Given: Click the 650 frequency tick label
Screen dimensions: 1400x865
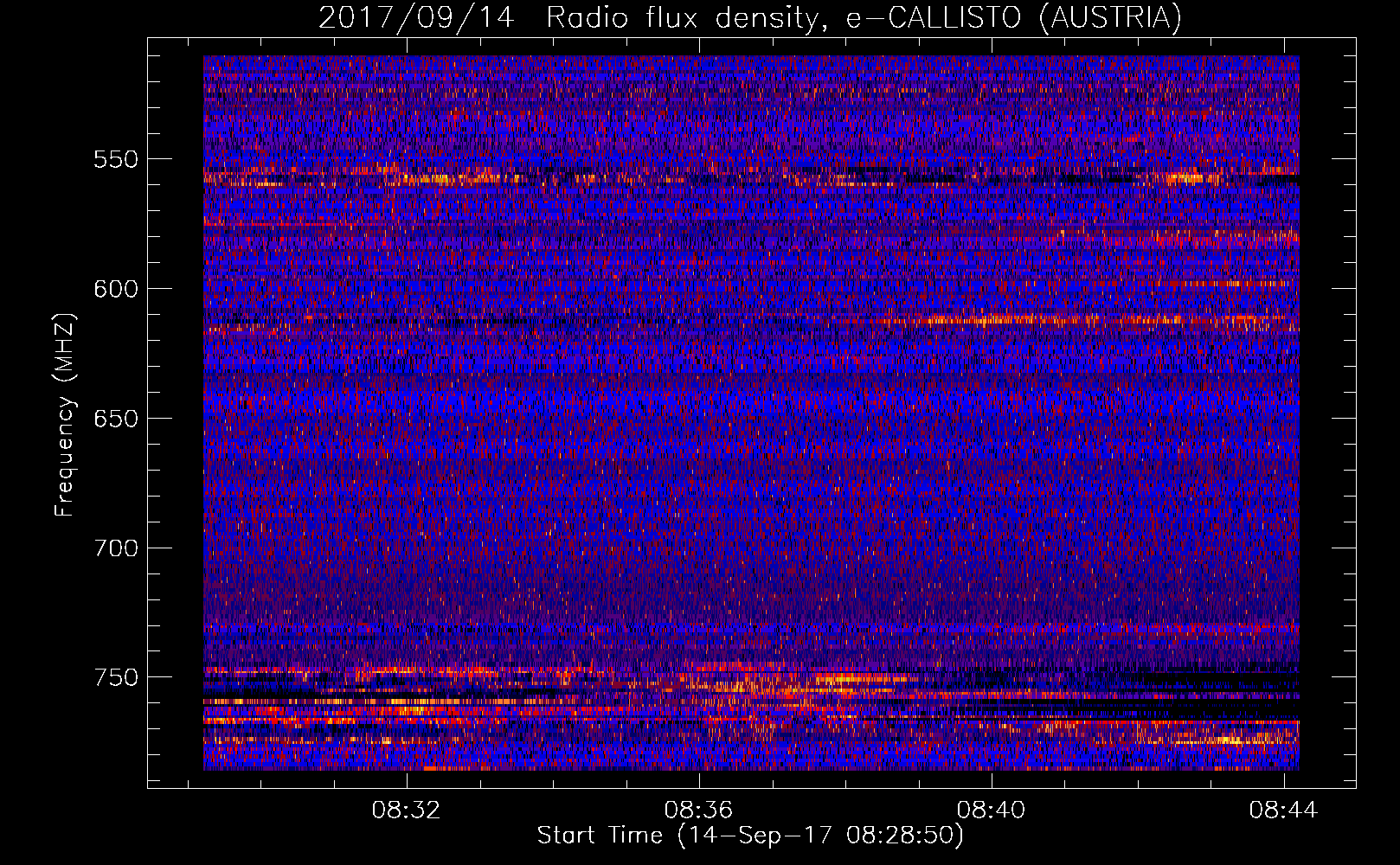Looking at the screenshot, I should [x=115, y=419].
